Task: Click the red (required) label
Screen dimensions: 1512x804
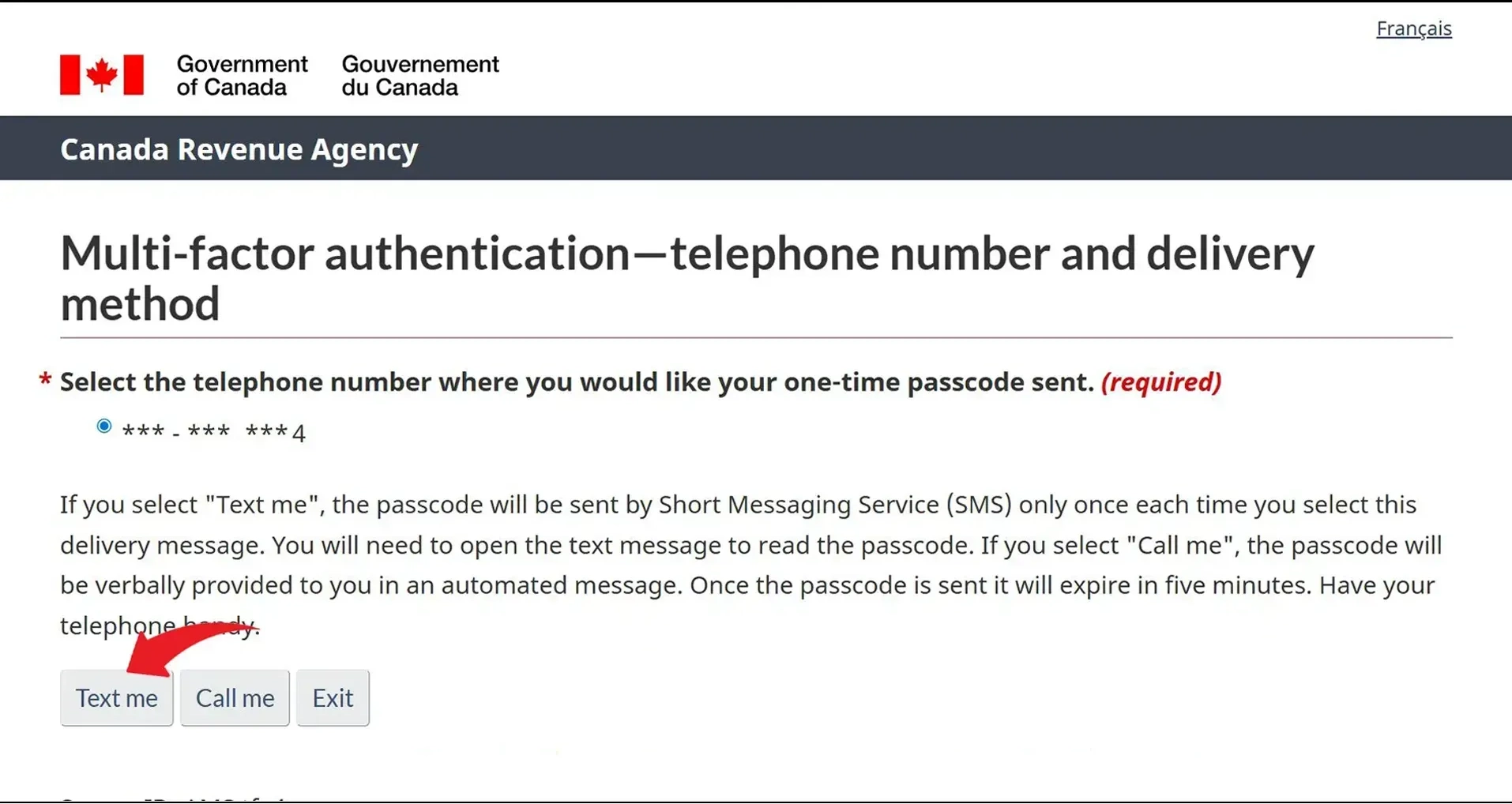Action: click(x=1160, y=382)
